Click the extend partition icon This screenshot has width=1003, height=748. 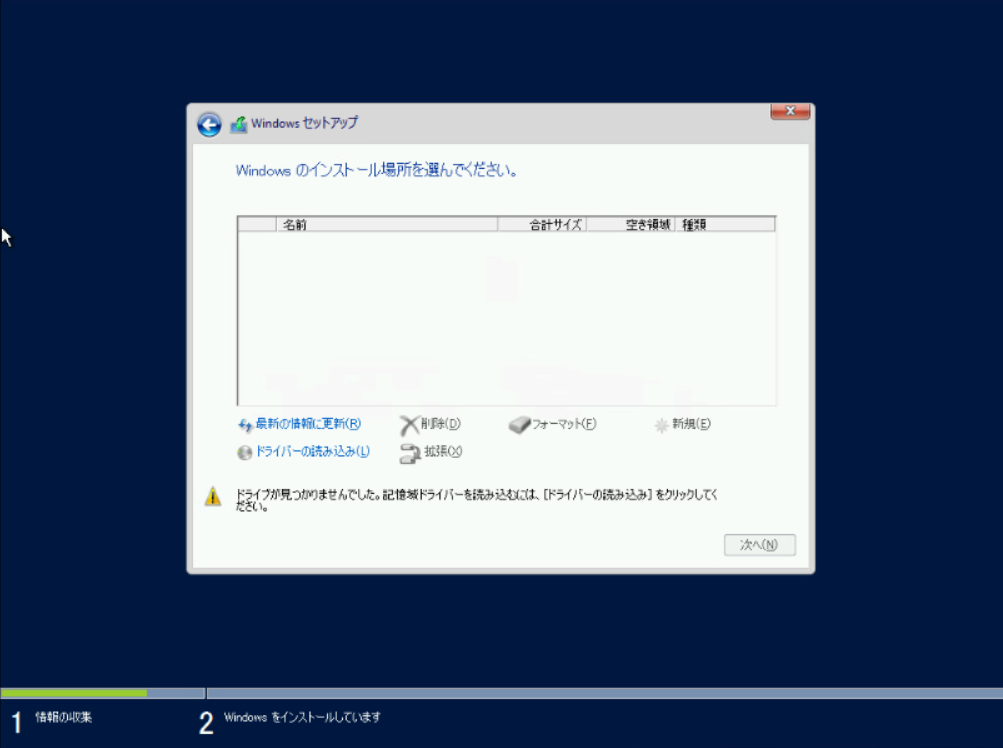point(409,453)
